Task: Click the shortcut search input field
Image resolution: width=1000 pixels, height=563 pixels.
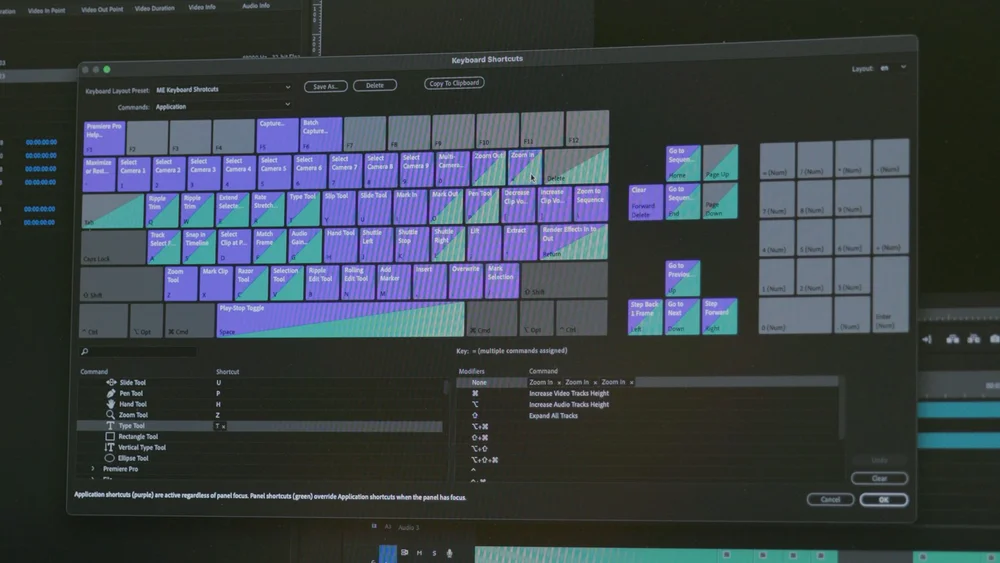Action: coord(143,351)
